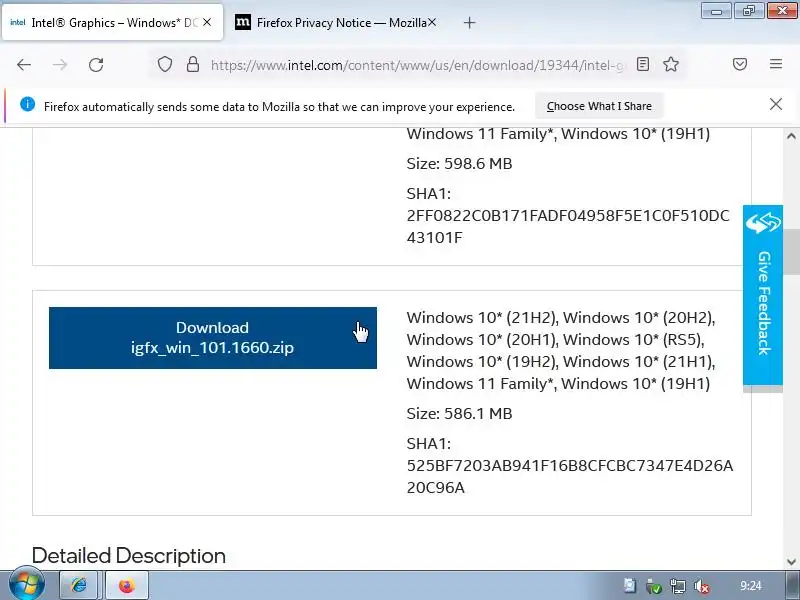Screen dimensions: 800x600
Task: Switch to Firefox Privacy Notice tab
Action: (x=337, y=22)
